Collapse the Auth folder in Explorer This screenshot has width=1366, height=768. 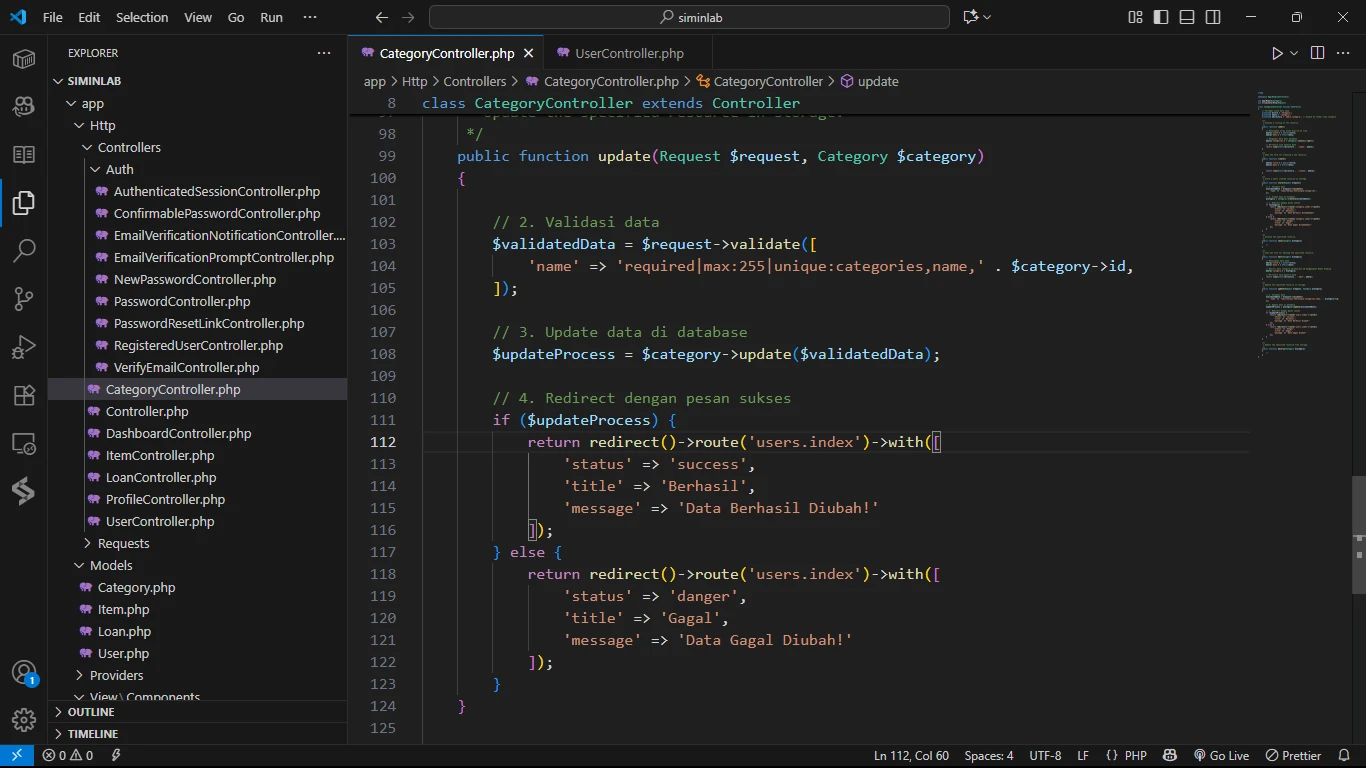[119, 169]
